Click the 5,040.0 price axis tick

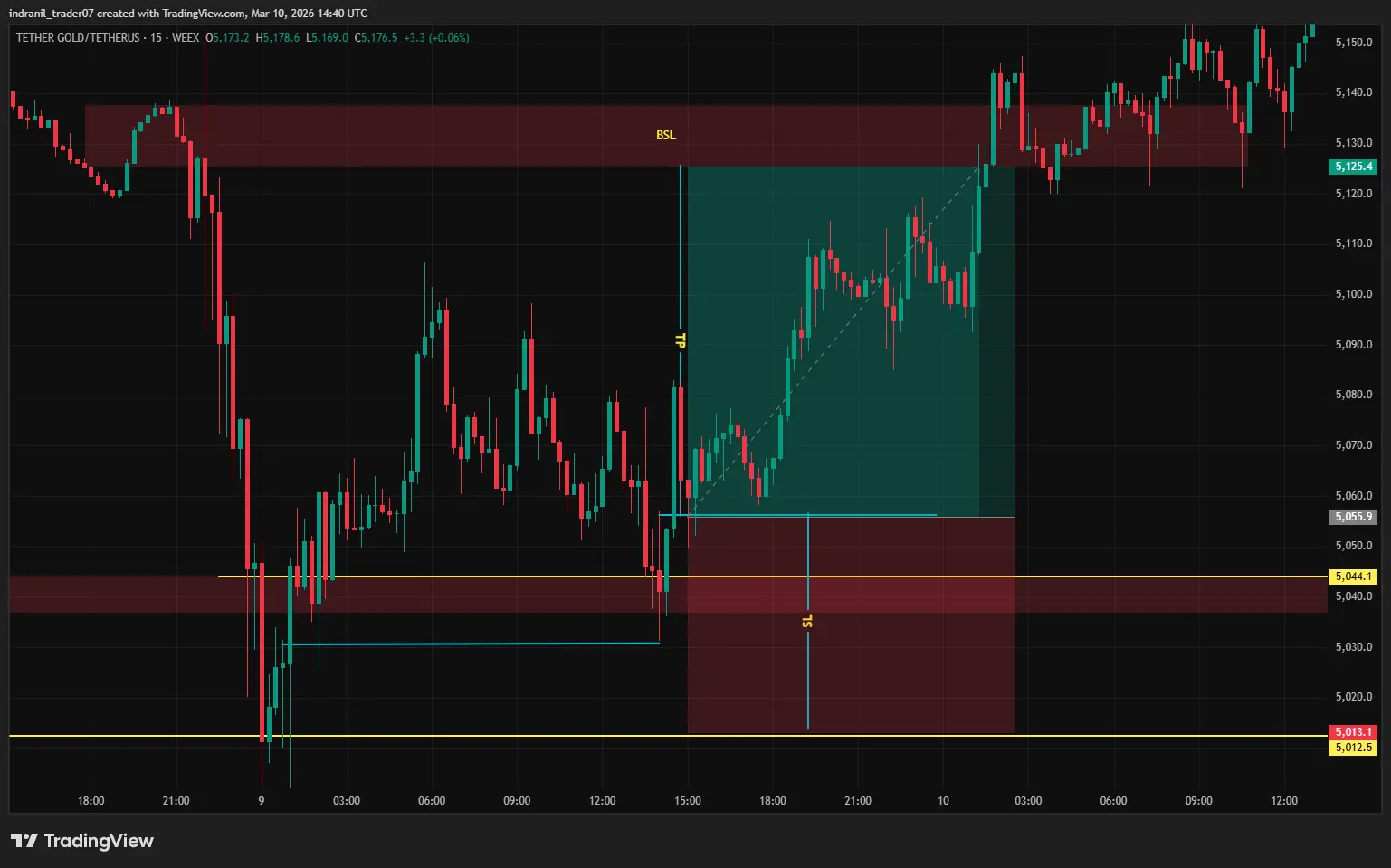click(x=1354, y=596)
